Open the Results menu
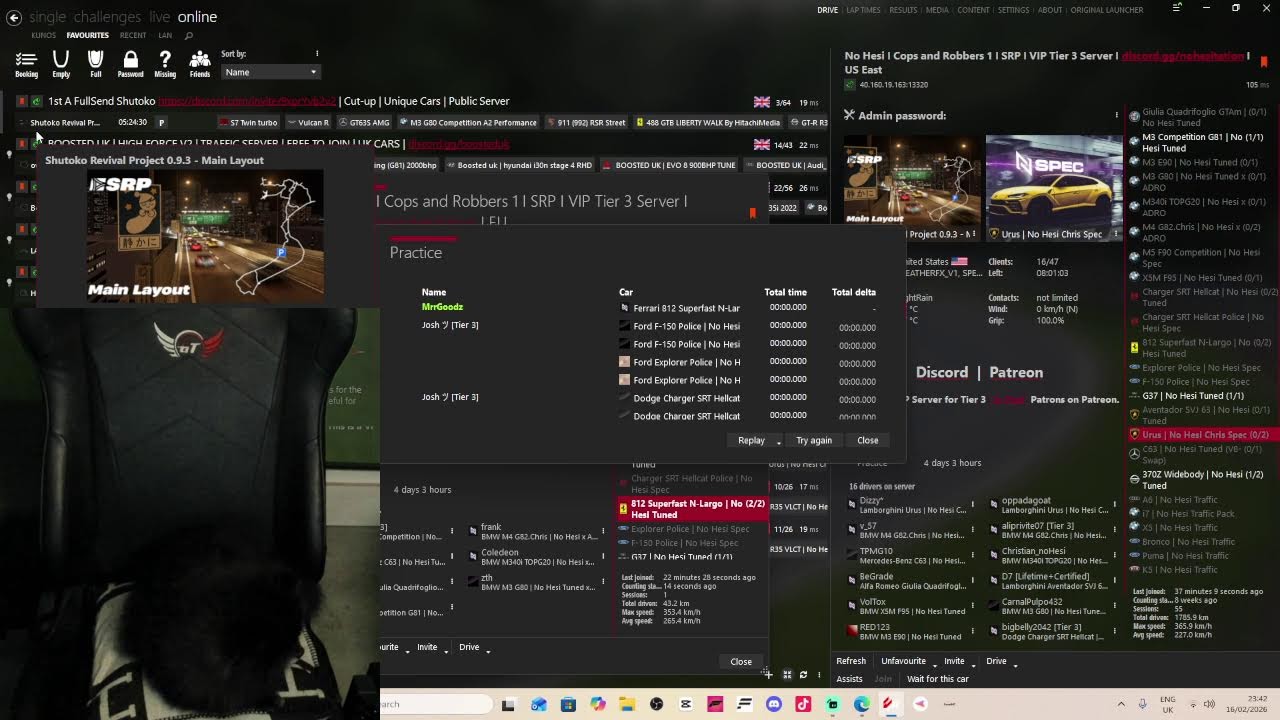This screenshot has width=1280, height=720. (903, 10)
